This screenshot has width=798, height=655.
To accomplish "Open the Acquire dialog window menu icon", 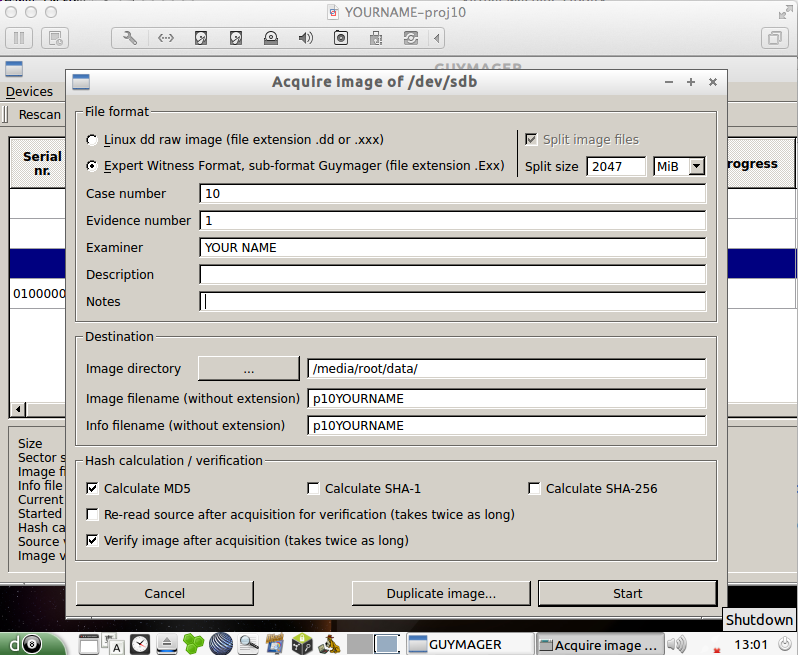I will tap(81, 82).
